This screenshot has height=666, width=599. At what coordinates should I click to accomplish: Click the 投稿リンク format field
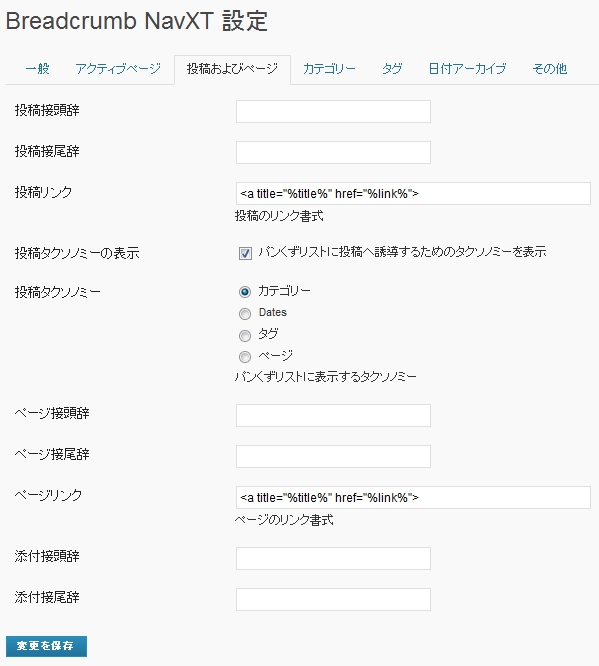point(413,194)
